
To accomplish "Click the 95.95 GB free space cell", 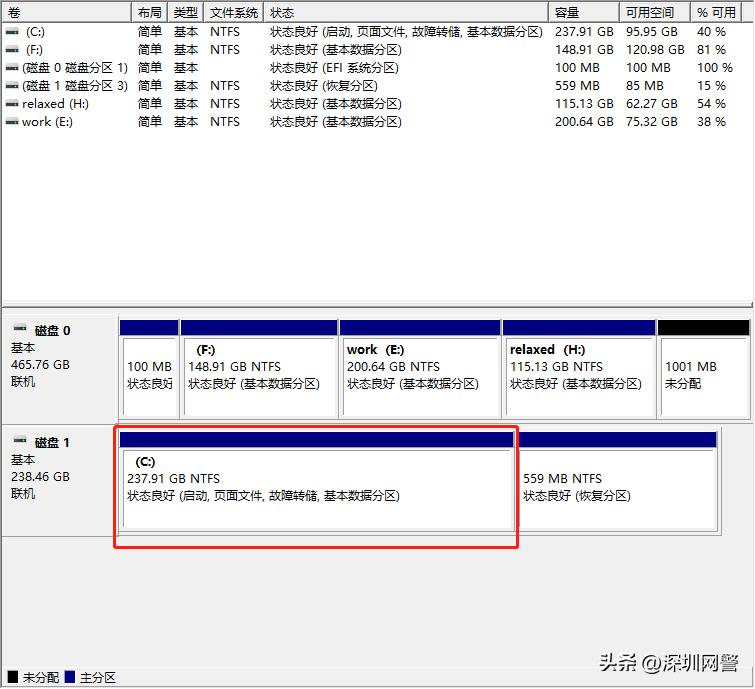I will 651,32.
